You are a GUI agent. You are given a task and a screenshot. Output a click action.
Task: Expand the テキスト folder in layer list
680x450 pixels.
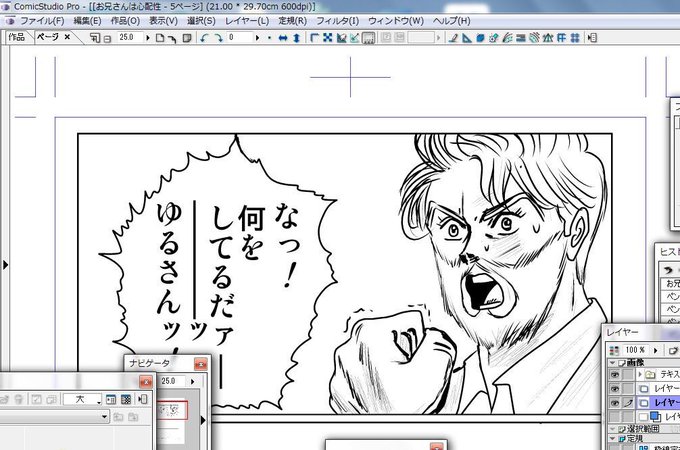click(x=640, y=374)
